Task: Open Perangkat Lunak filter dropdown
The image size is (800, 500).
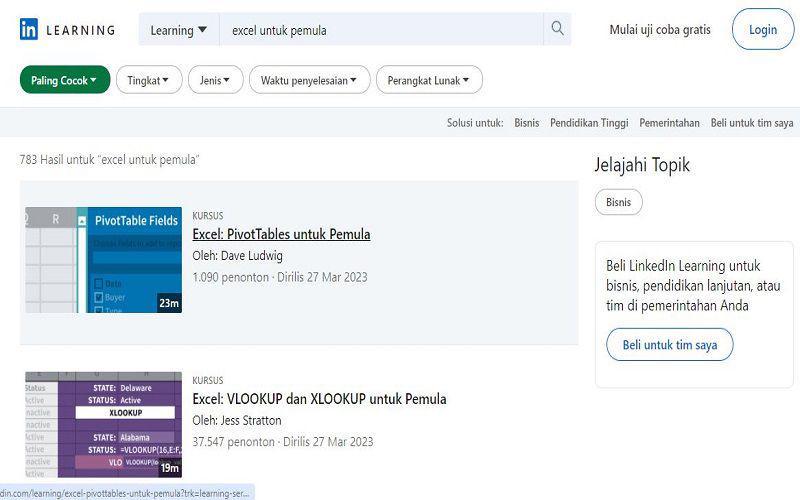Action: point(429,80)
